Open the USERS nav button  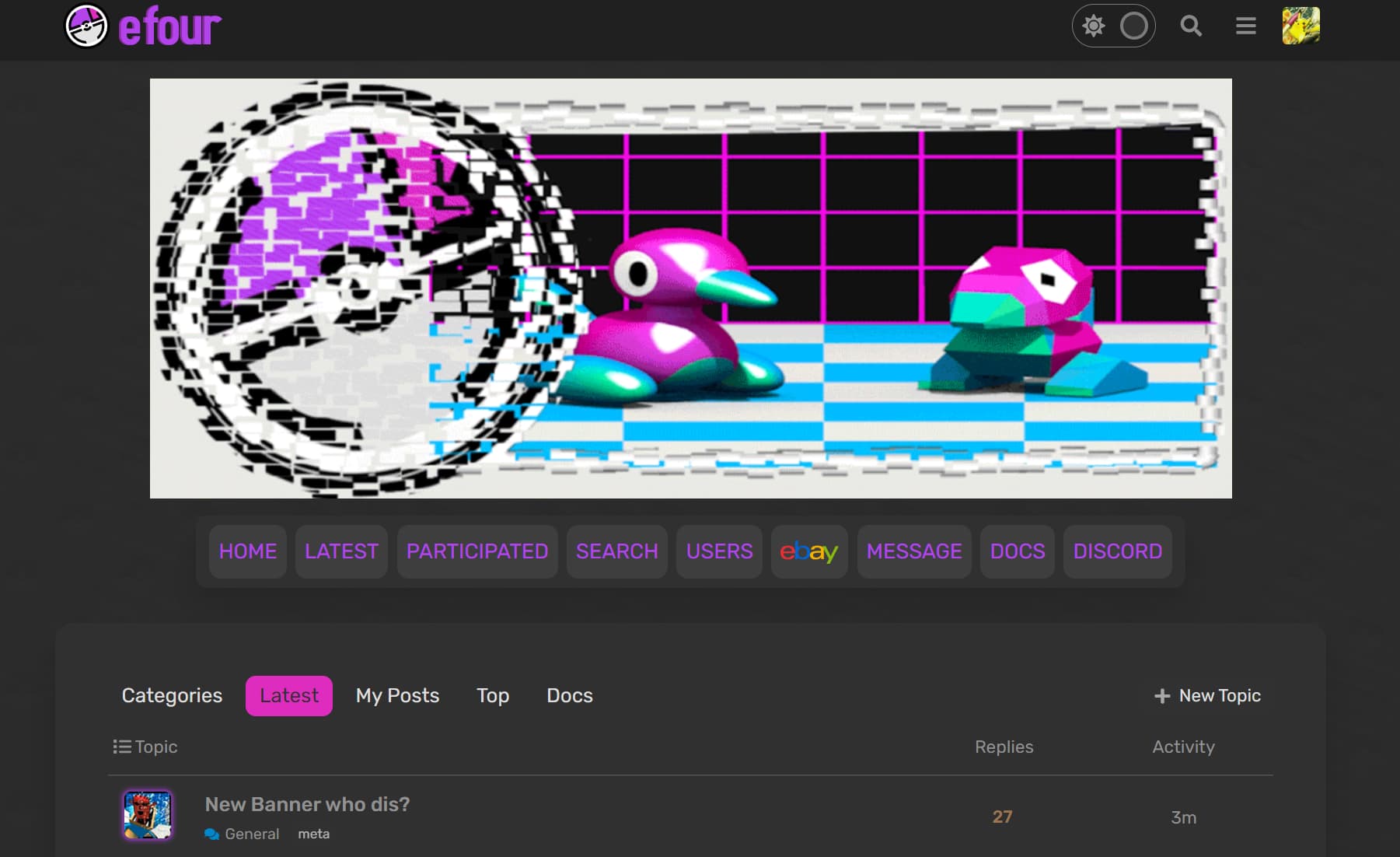(719, 551)
